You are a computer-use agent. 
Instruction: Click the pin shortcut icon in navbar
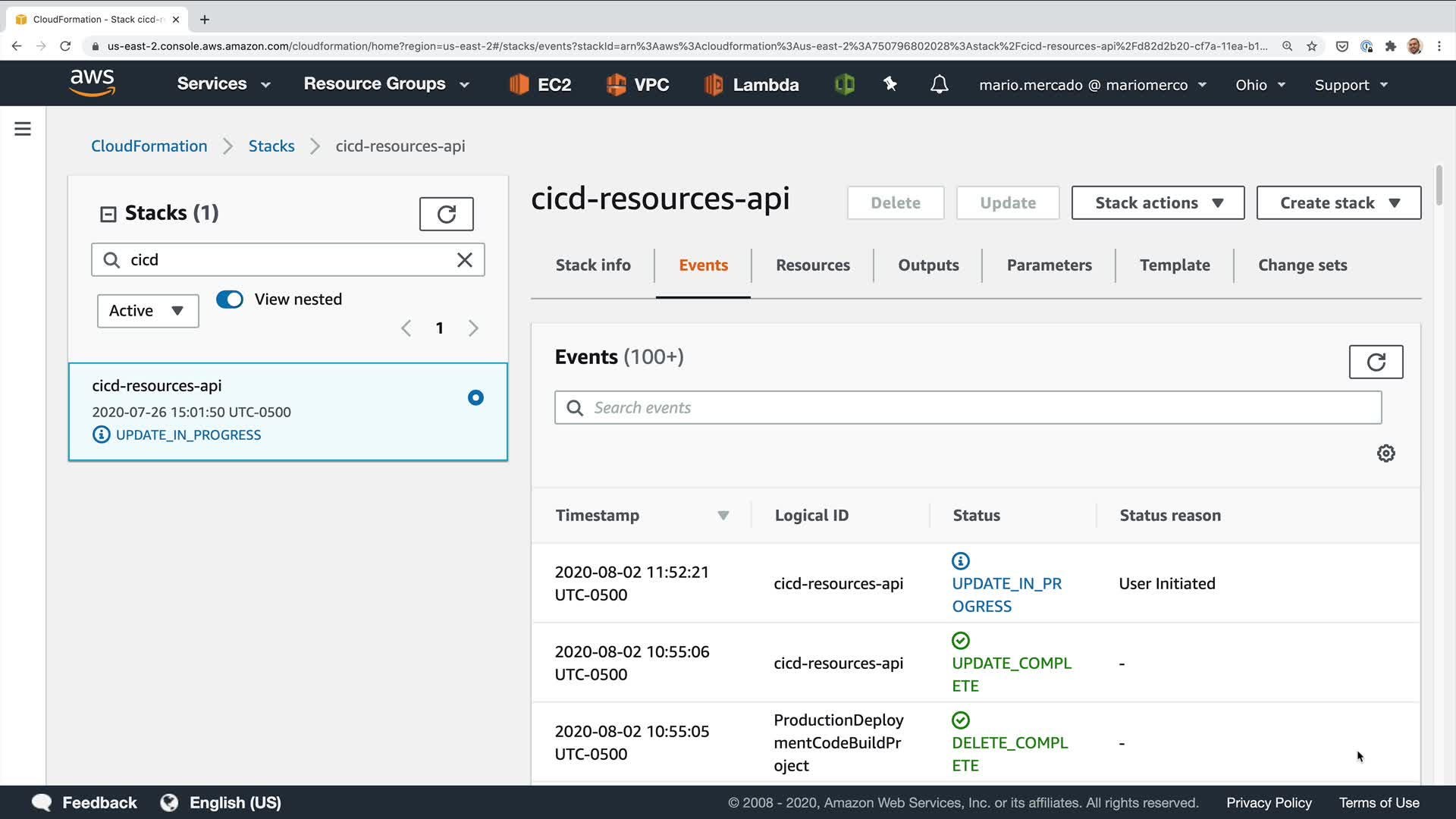click(890, 84)
